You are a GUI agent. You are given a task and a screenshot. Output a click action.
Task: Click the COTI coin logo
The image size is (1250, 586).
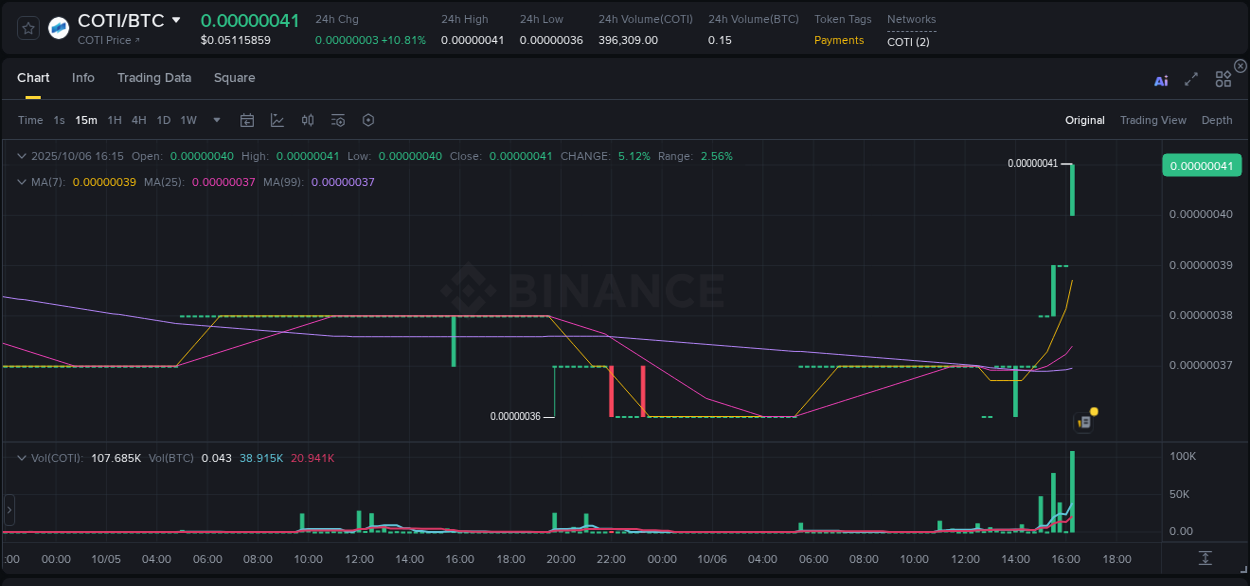point(58,27)
